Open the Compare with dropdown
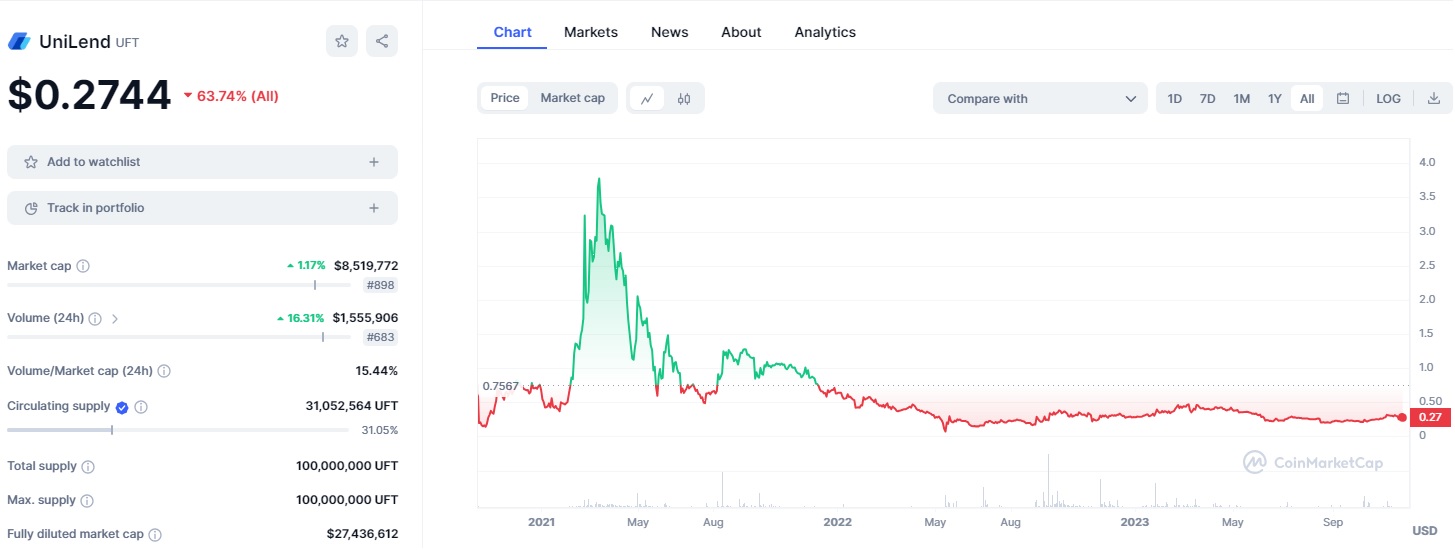The height and width of the screenshot is (550, 1455). click(1040, 98)
